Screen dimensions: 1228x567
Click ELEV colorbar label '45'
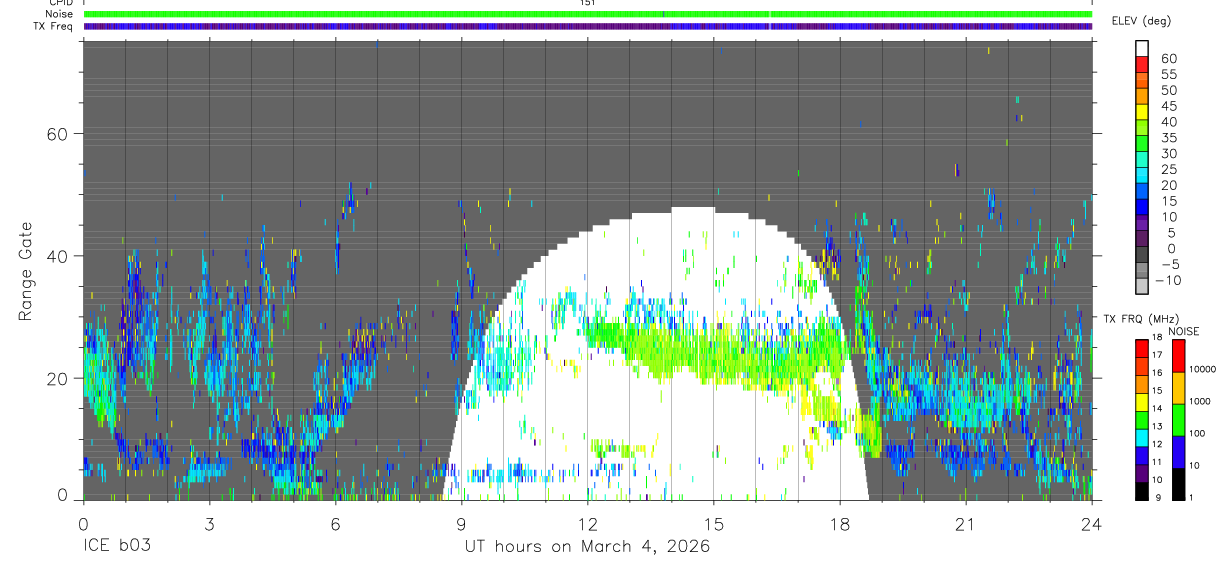pos(1168,106)
